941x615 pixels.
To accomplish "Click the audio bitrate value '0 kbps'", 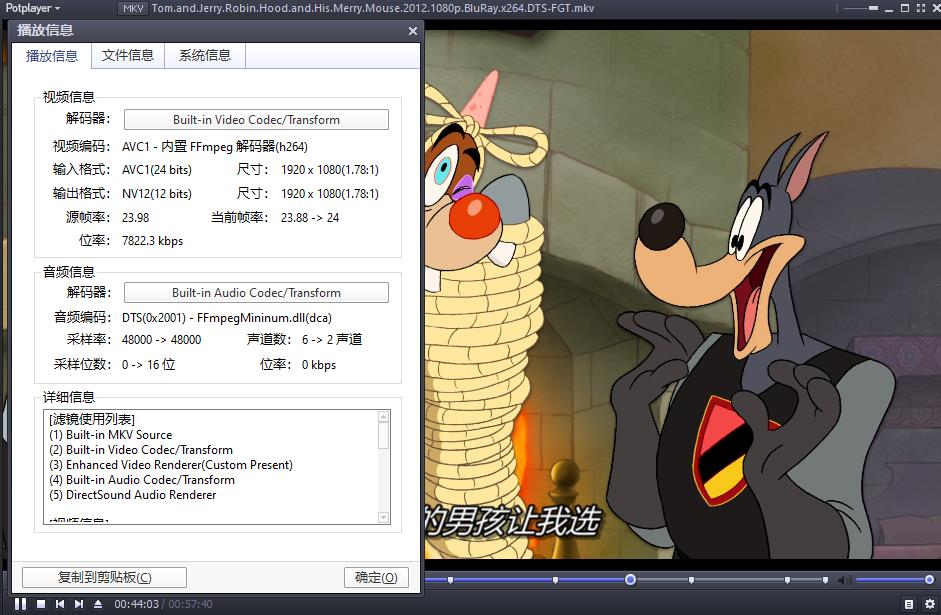I will pyautogui.click(x=319, y=365).
